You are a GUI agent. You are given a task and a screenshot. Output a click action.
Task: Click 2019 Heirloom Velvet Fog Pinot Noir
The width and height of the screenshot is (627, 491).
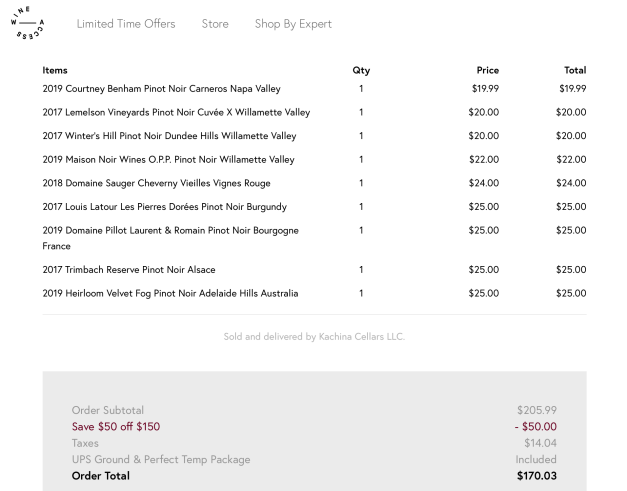click(x=170, y=294)
